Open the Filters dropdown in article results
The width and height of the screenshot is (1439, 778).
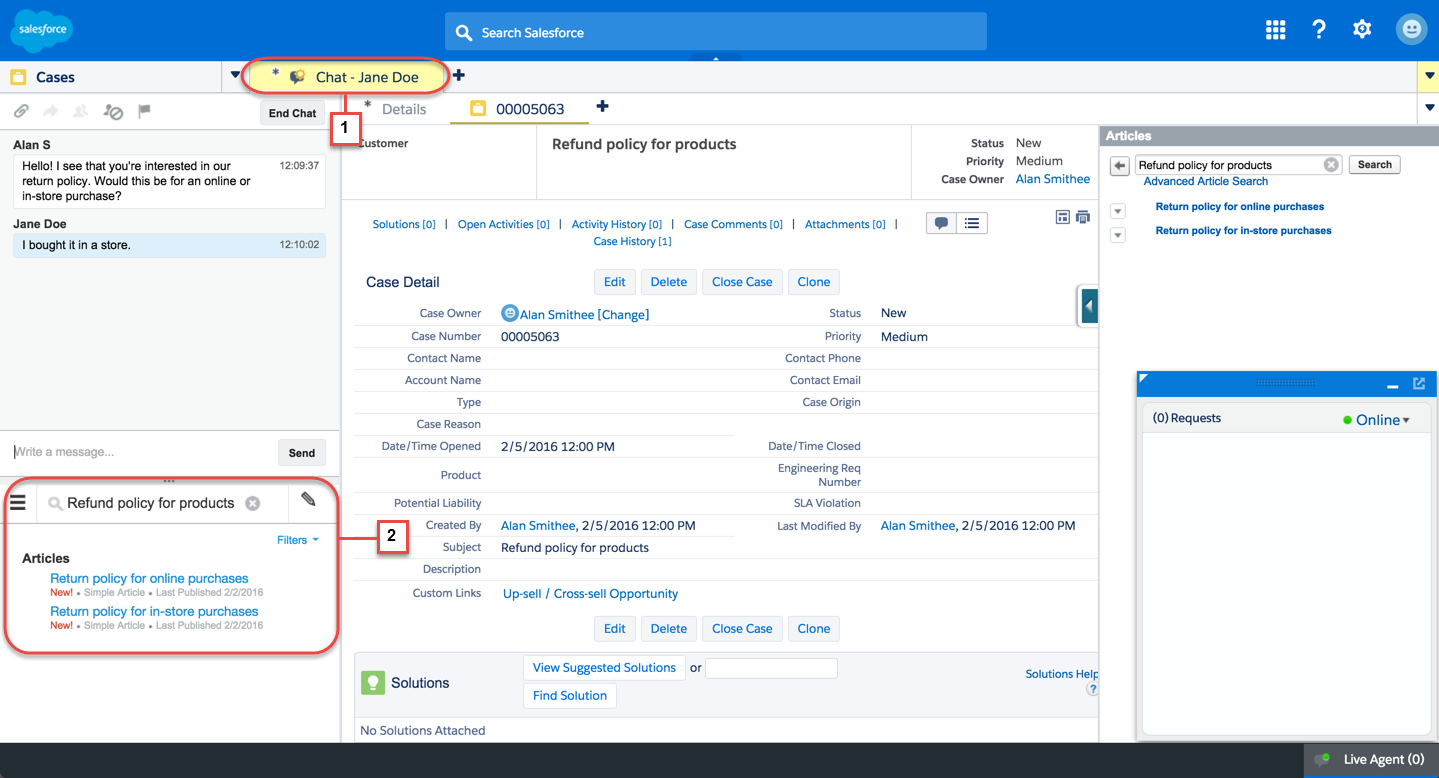pos(296,539)
